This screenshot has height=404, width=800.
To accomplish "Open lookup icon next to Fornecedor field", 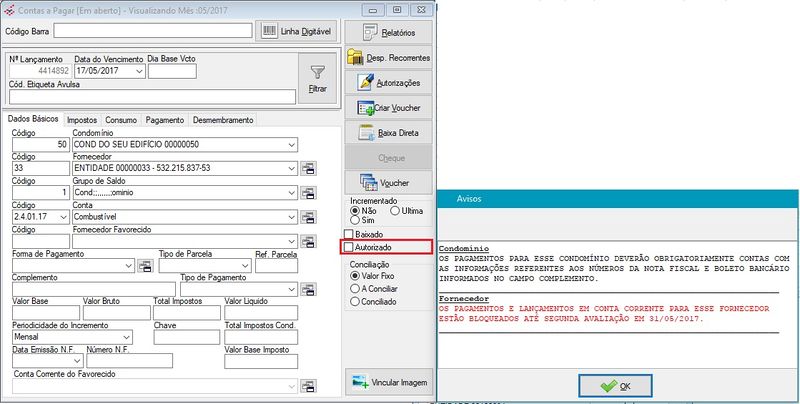I will click(310, 168).
